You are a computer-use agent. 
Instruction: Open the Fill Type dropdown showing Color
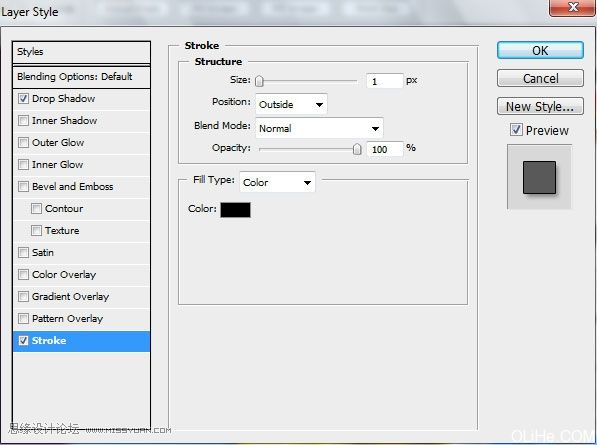(277, 182)
